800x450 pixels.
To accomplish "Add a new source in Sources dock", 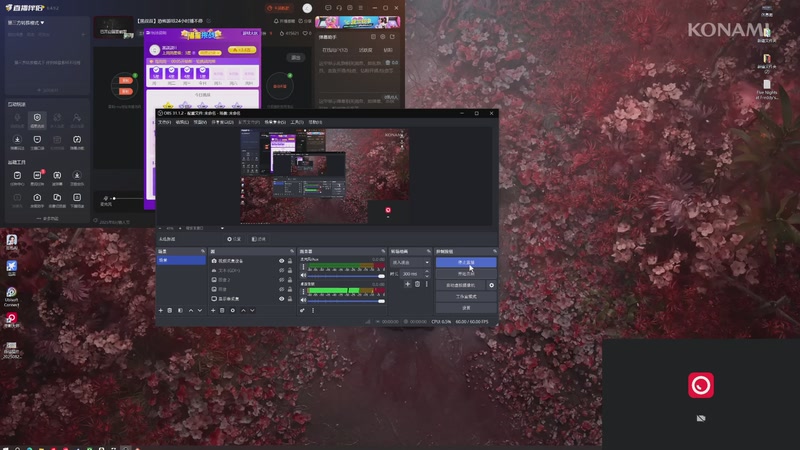I will (213, 310).
